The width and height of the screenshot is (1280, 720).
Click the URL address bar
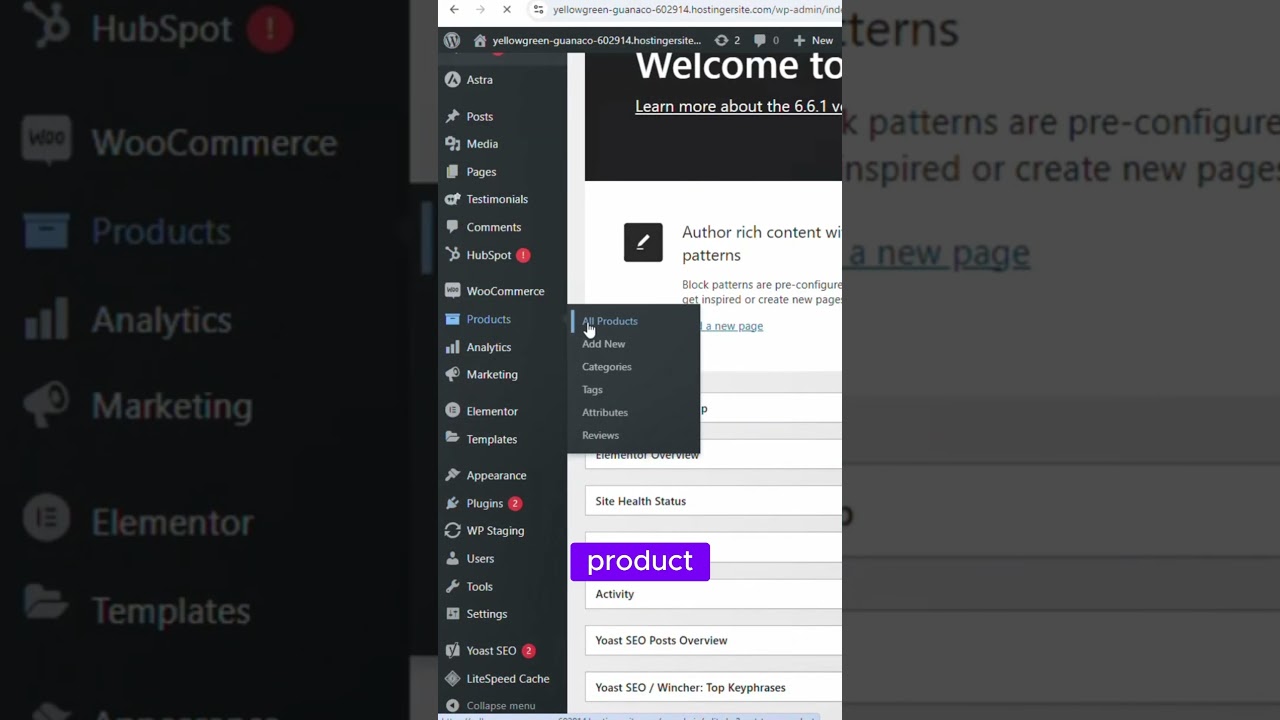point(696,10)
